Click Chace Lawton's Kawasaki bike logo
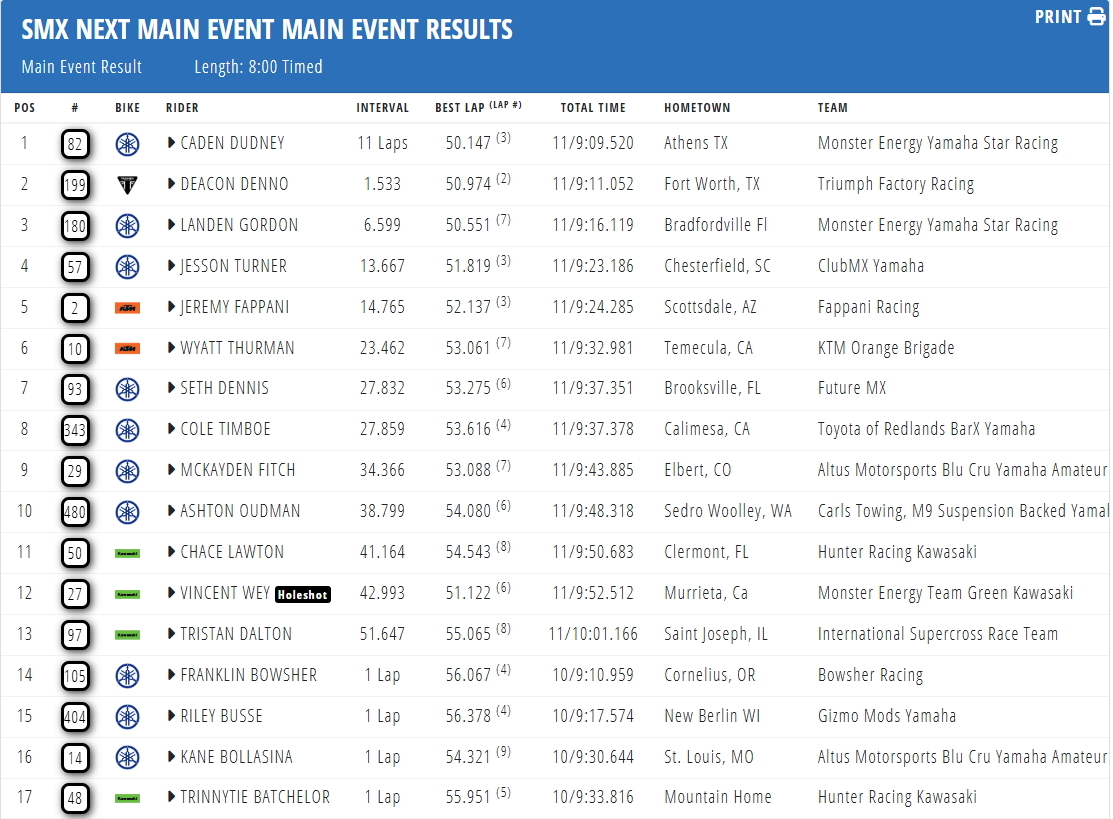Viewport: 1113px width, 819px height. point(127,554)
